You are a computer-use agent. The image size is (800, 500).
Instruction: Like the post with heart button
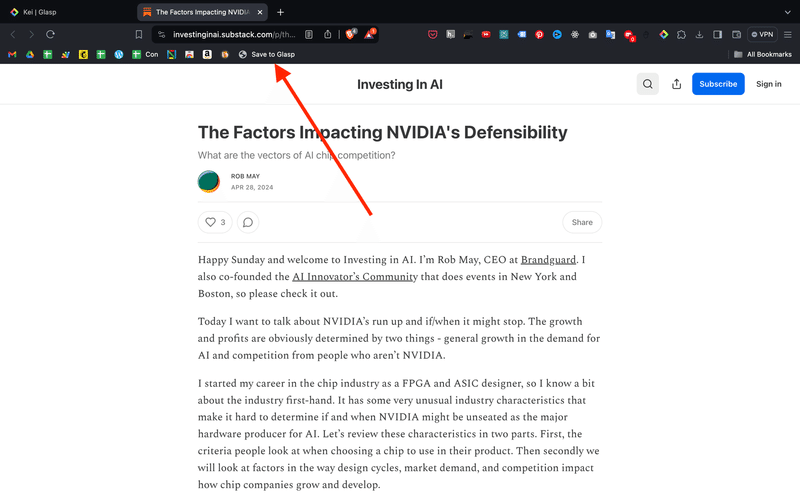tap(215, 222)
